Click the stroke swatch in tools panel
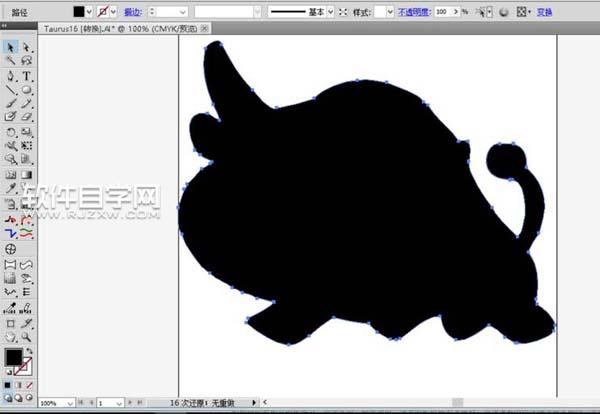600x414 pixels. 24,367
